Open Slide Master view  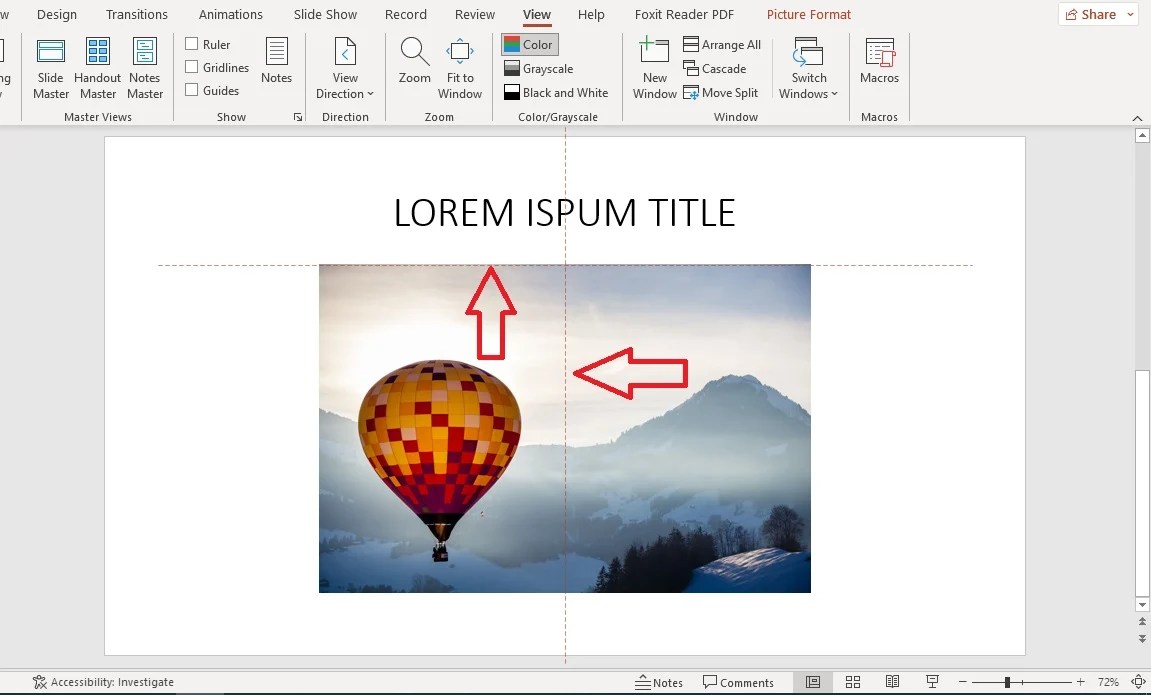pyautogui.click(x=50, y=67)
